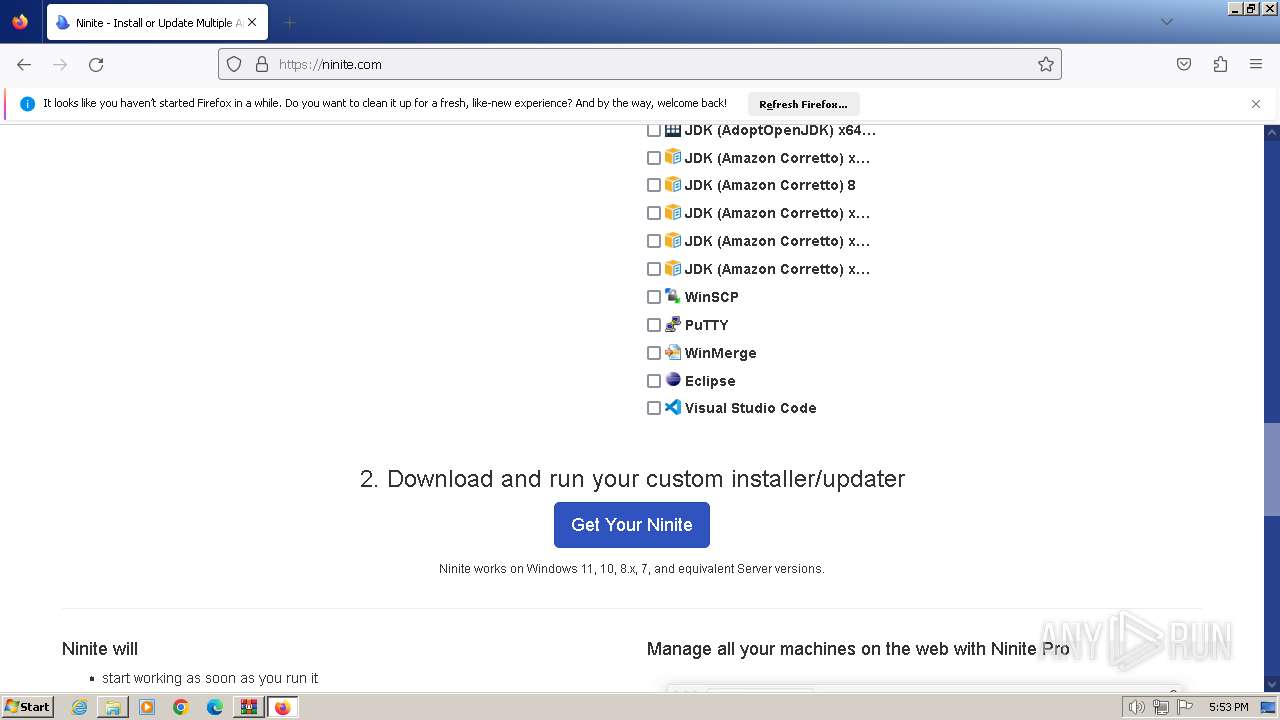Open the network tray icon
The width and height of the screenshot is (1280, 720).
pyautogui.click(x=1161, y=707)
